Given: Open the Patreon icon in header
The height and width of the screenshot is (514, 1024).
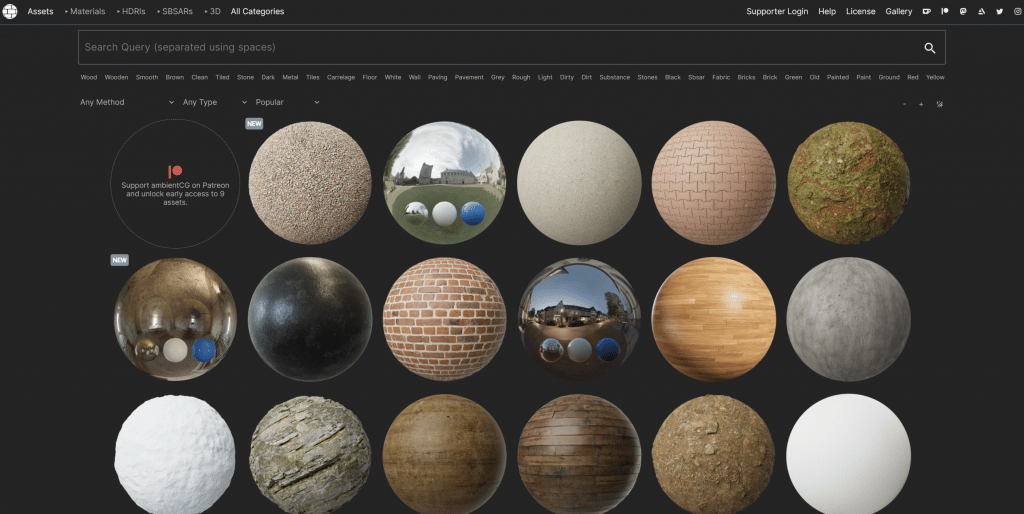Looking at the screenshot, I should pyautogui.click(x=944, y=11).
